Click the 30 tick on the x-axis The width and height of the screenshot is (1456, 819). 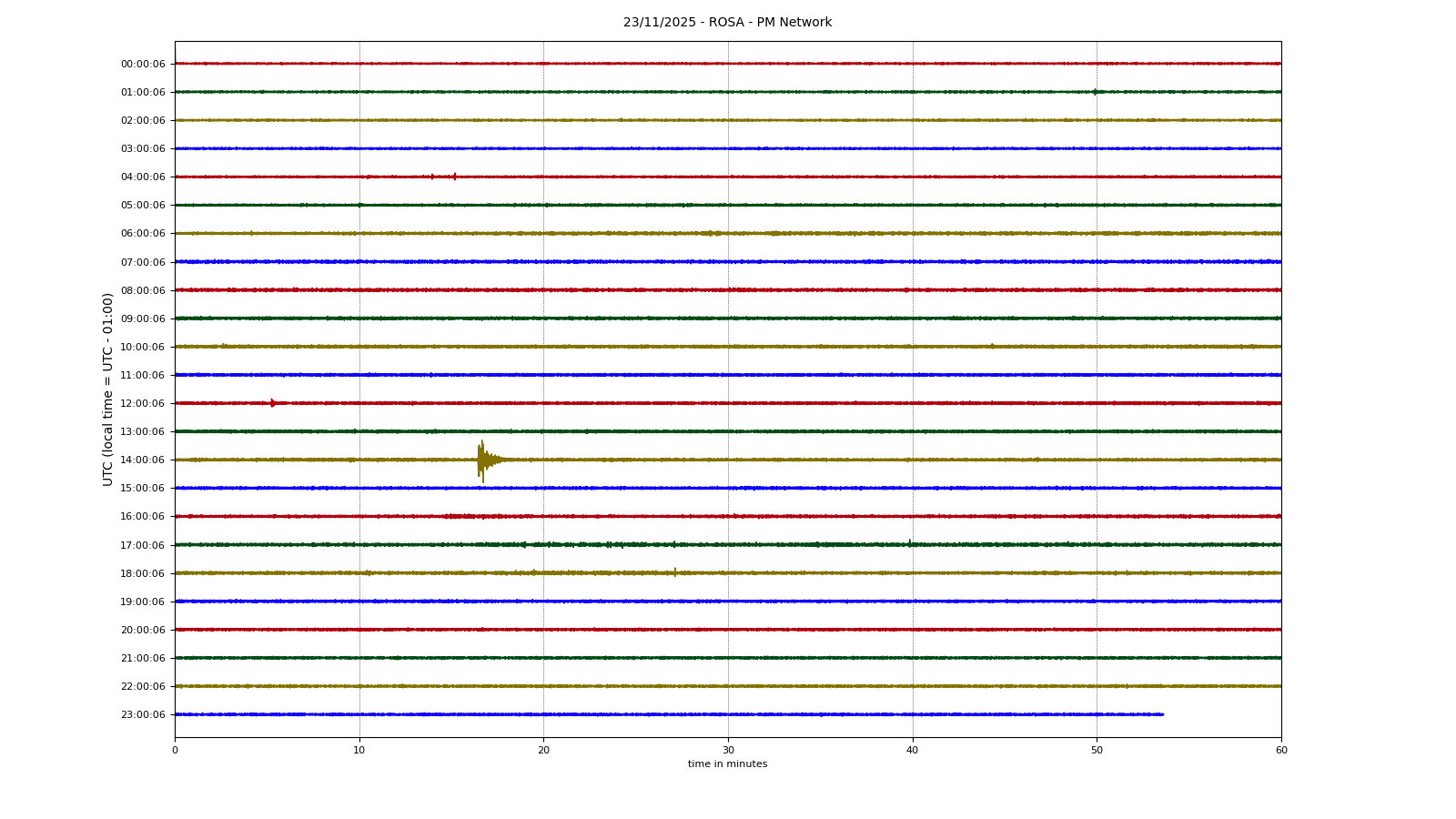click(728, 750)
